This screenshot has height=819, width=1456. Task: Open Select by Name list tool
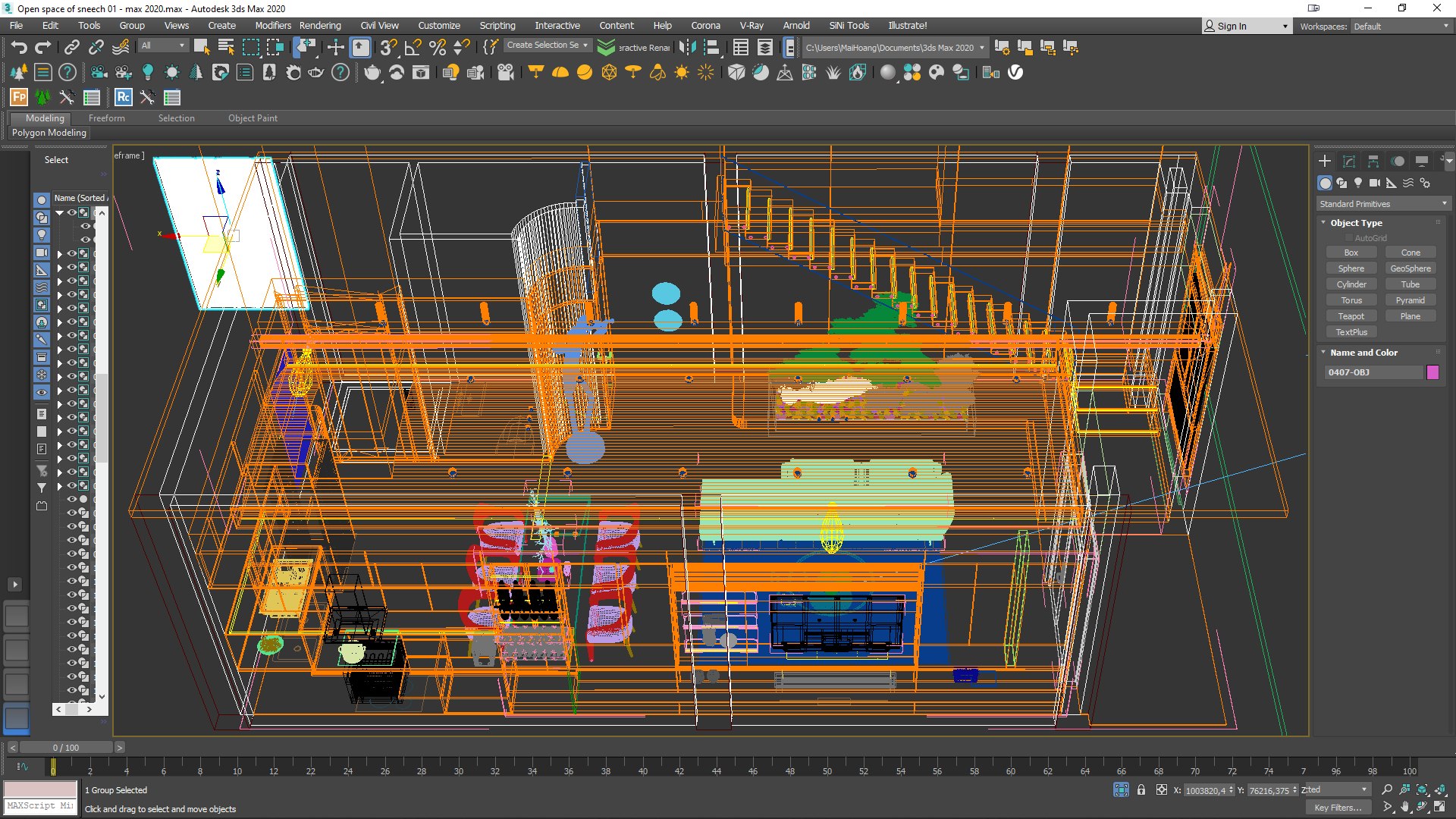[226, 48]
